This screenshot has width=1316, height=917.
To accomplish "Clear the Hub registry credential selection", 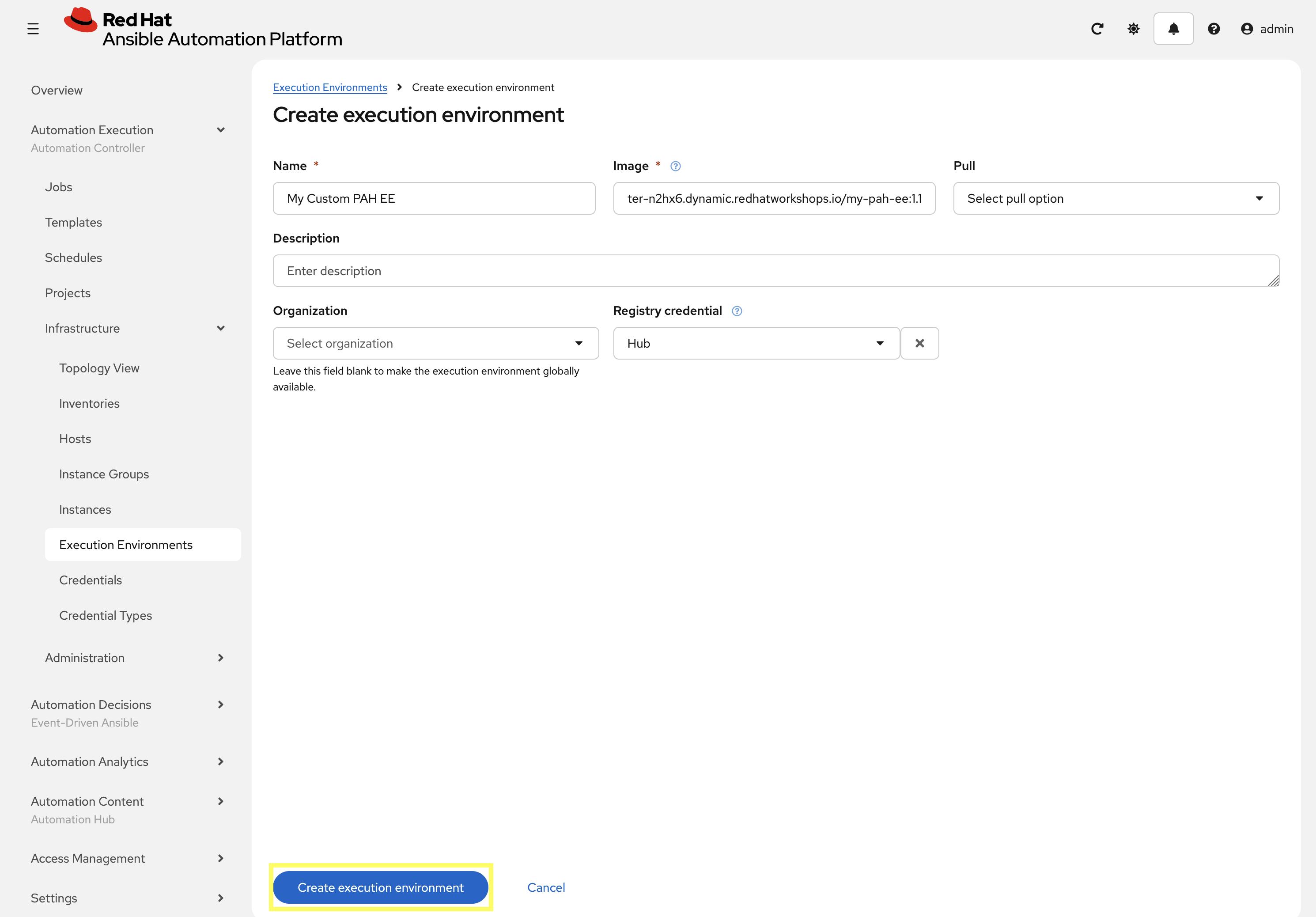I will [x=920, y=343].
